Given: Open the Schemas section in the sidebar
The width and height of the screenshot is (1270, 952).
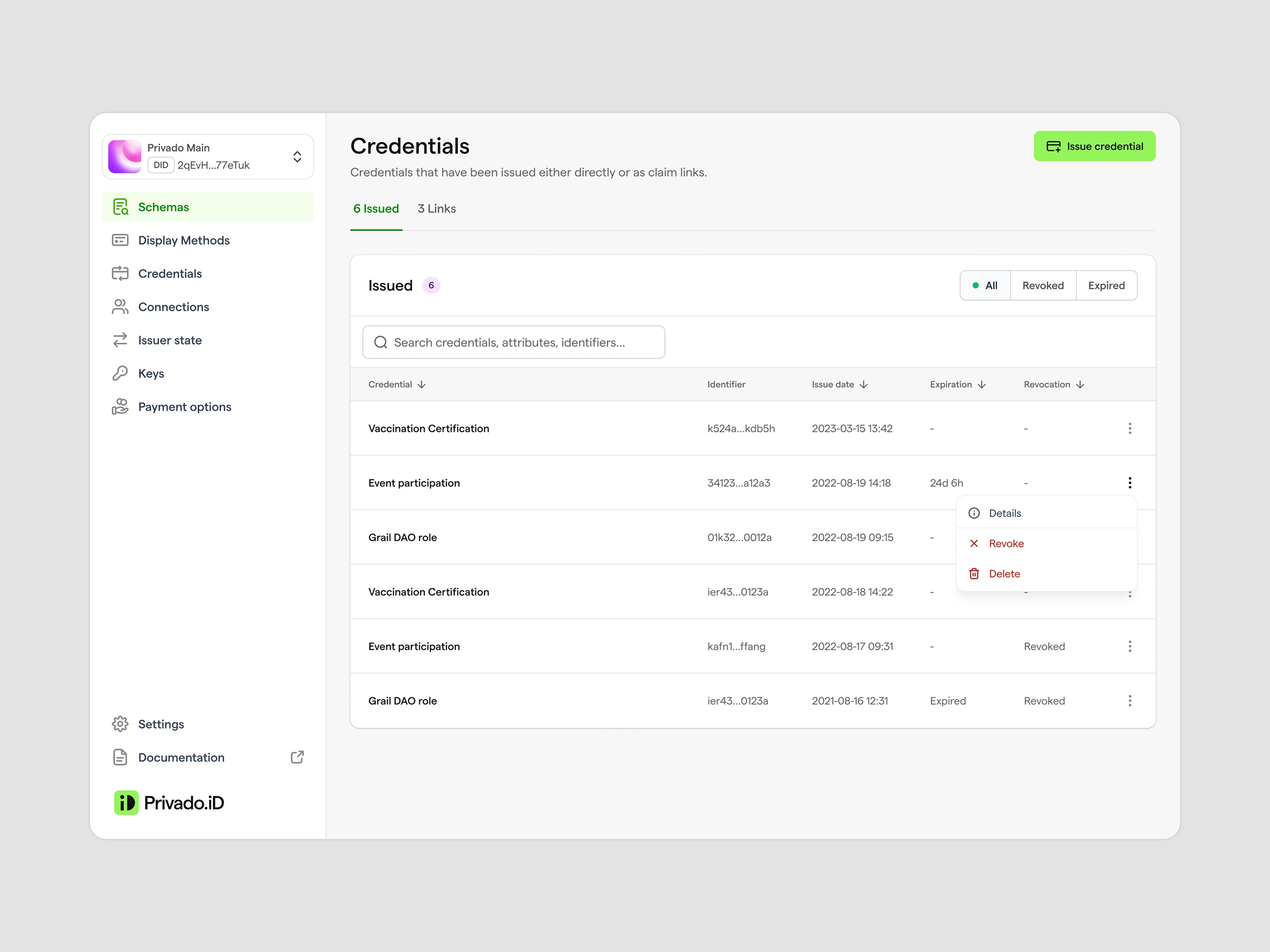Looking at the screenshot, I should point(164,207).
